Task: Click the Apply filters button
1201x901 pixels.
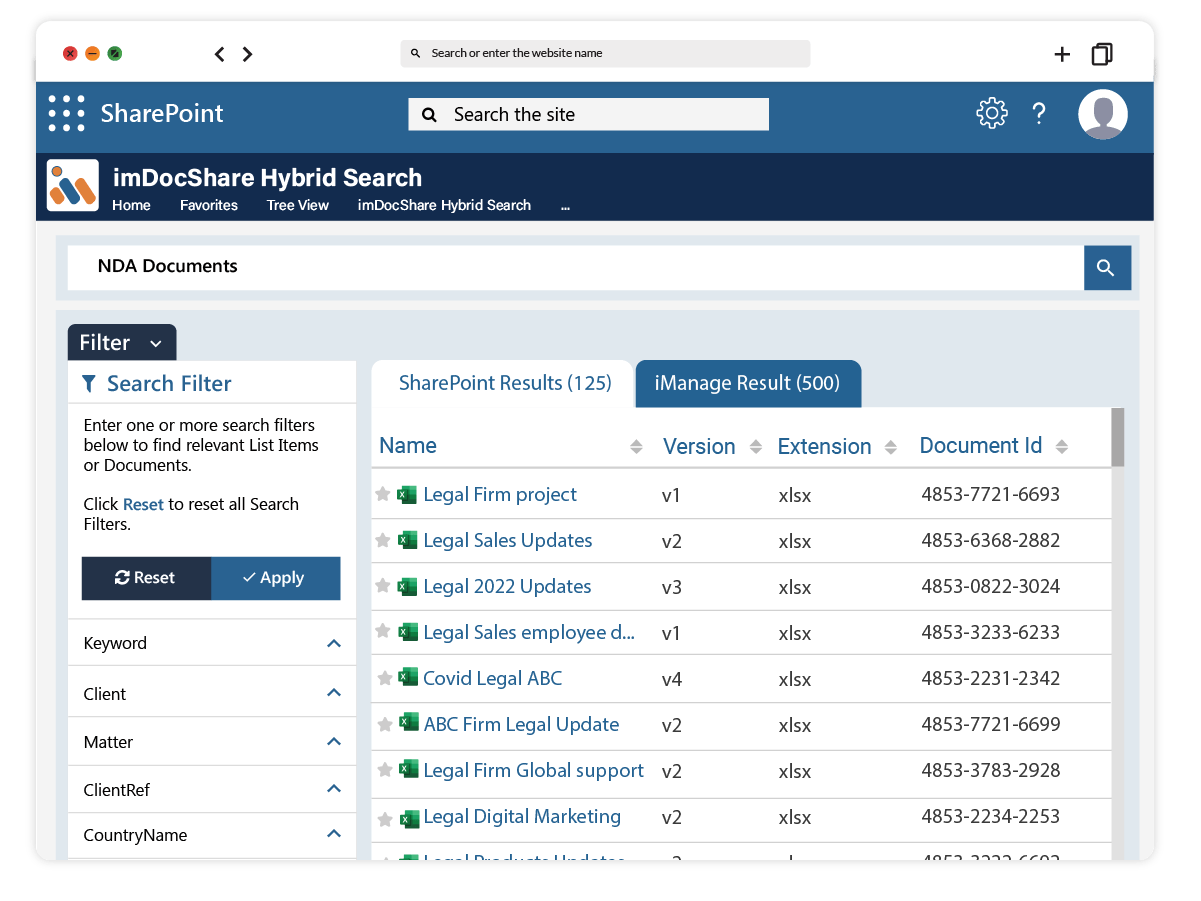Action: pos(276,578)
